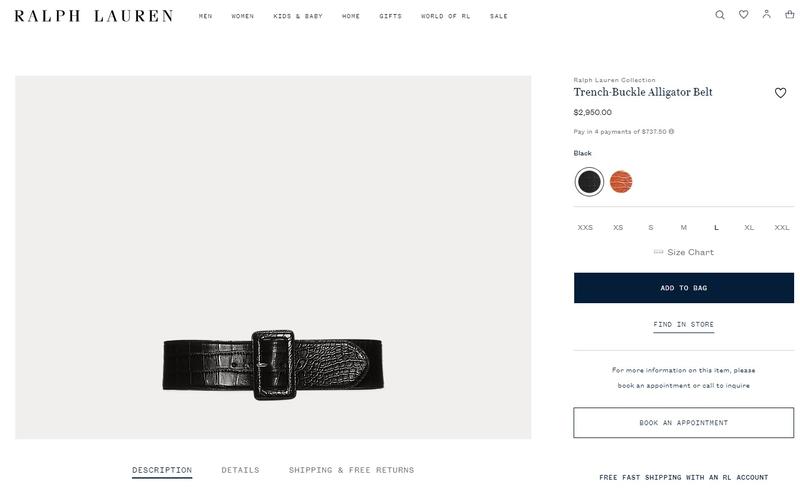Click the Add to Bag button

[684, 288]
